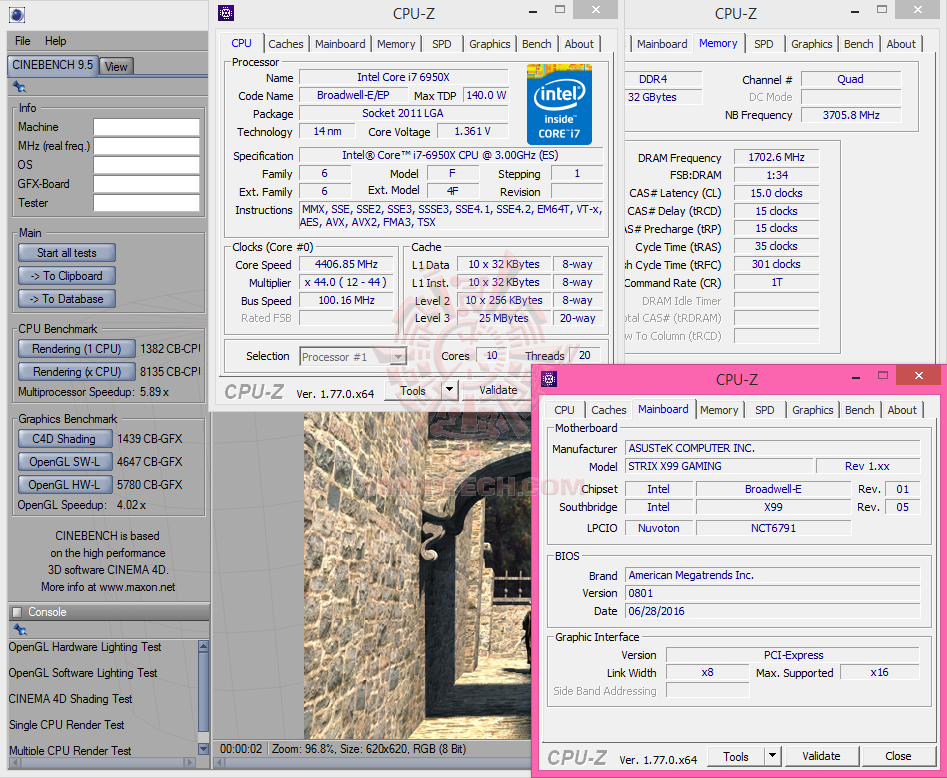Viewport: 947px width, 778px height.
Task: Click the Intel Core i7 logo badge
Action: tap(559, 104)
